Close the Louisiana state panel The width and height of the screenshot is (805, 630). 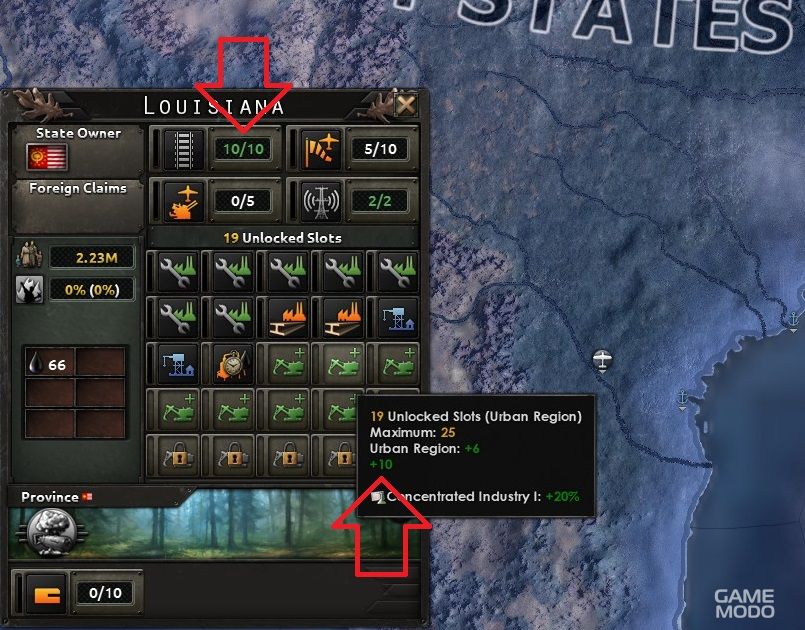[406, 105]
